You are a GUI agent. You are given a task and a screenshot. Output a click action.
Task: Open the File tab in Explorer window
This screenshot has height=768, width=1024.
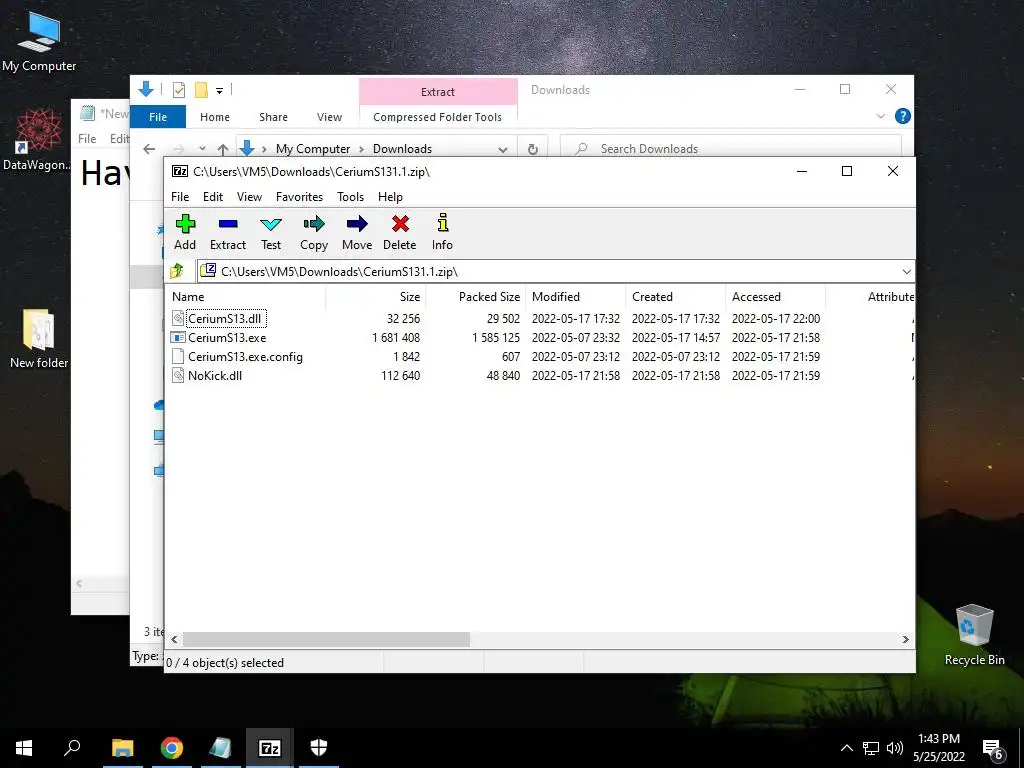[158, 117]
